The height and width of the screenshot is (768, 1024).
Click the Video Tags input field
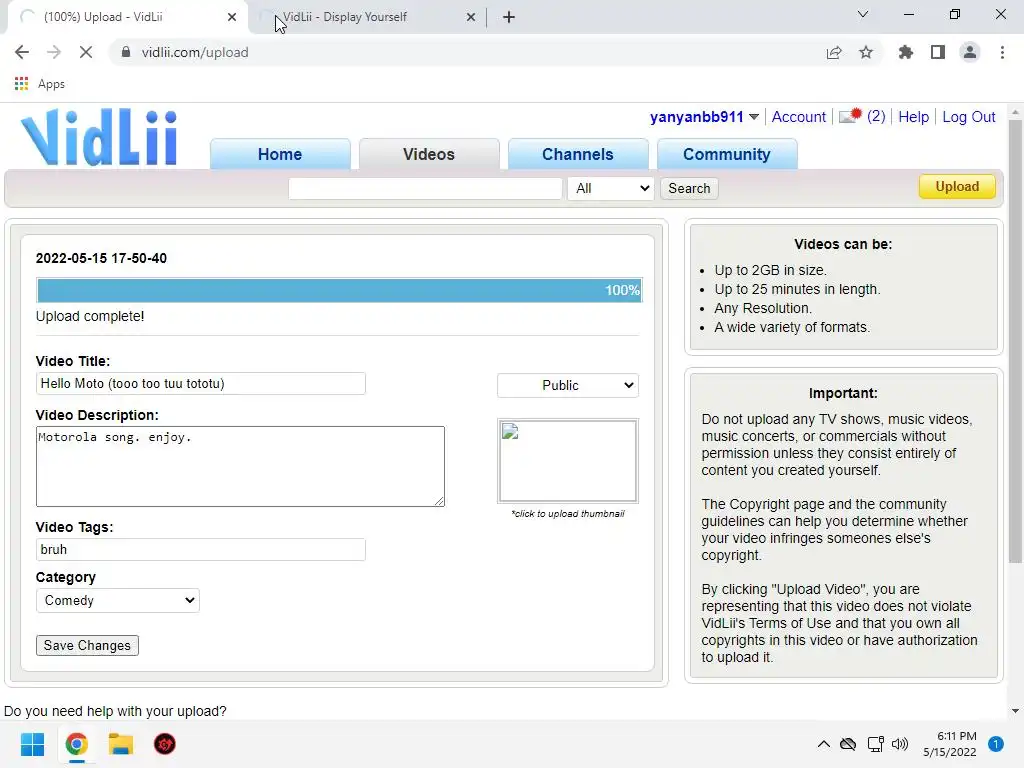point(200,549)
